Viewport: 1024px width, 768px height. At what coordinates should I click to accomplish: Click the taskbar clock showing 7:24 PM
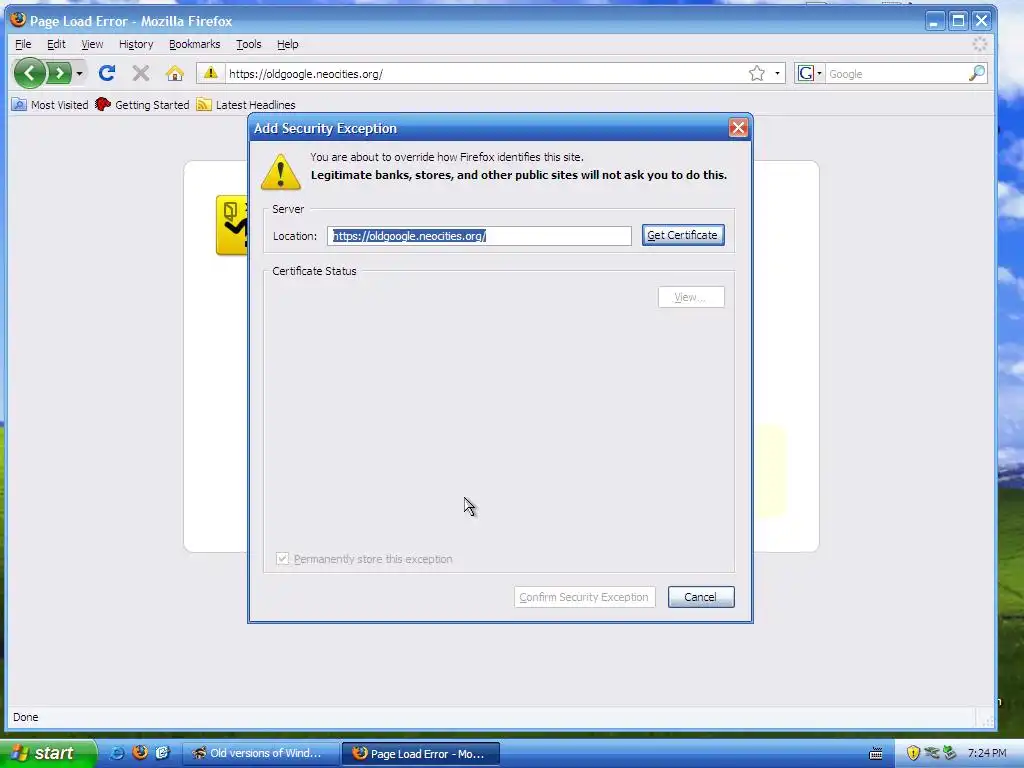(986, 753)
